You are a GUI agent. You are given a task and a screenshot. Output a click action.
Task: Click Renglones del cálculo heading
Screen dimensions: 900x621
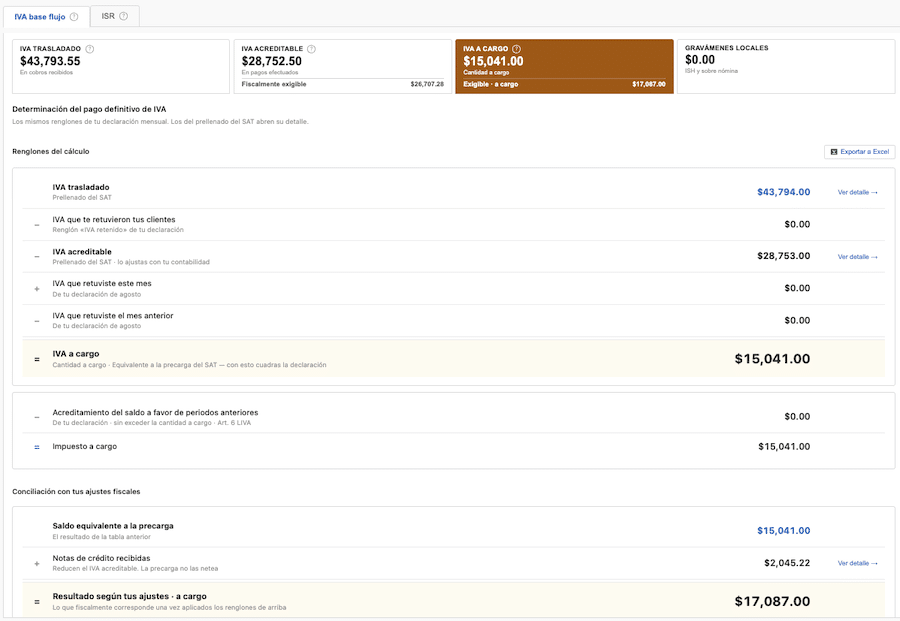coord(51,152)
